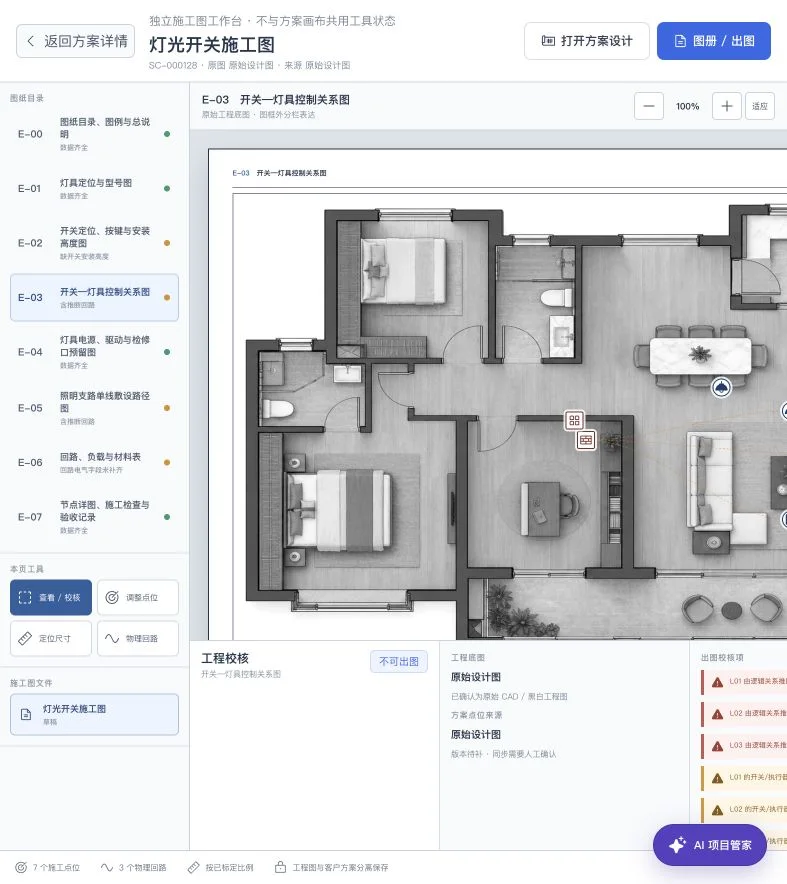Fit the drawing with the 适应 button
The height and width of the screenshot is (884, 787).
760,106
